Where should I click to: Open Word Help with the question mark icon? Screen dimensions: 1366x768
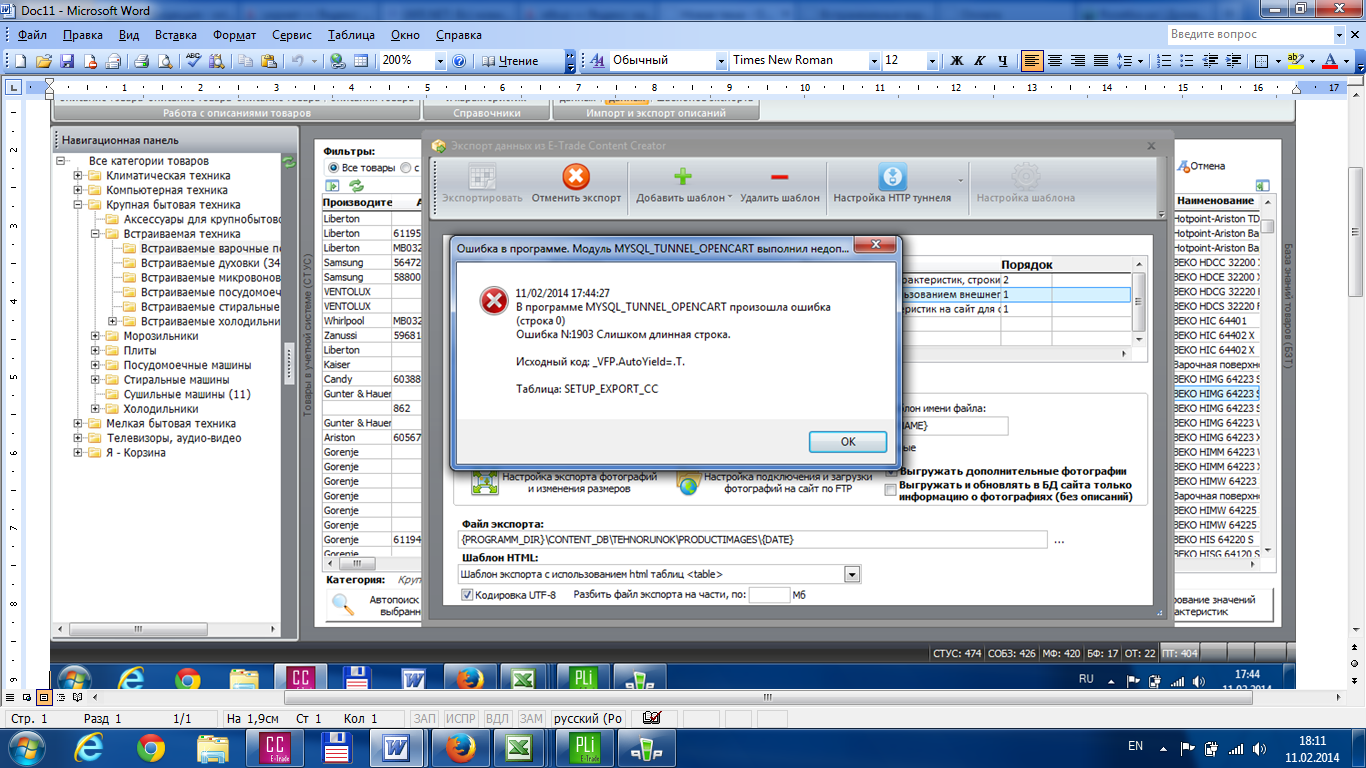pos(459,61)
